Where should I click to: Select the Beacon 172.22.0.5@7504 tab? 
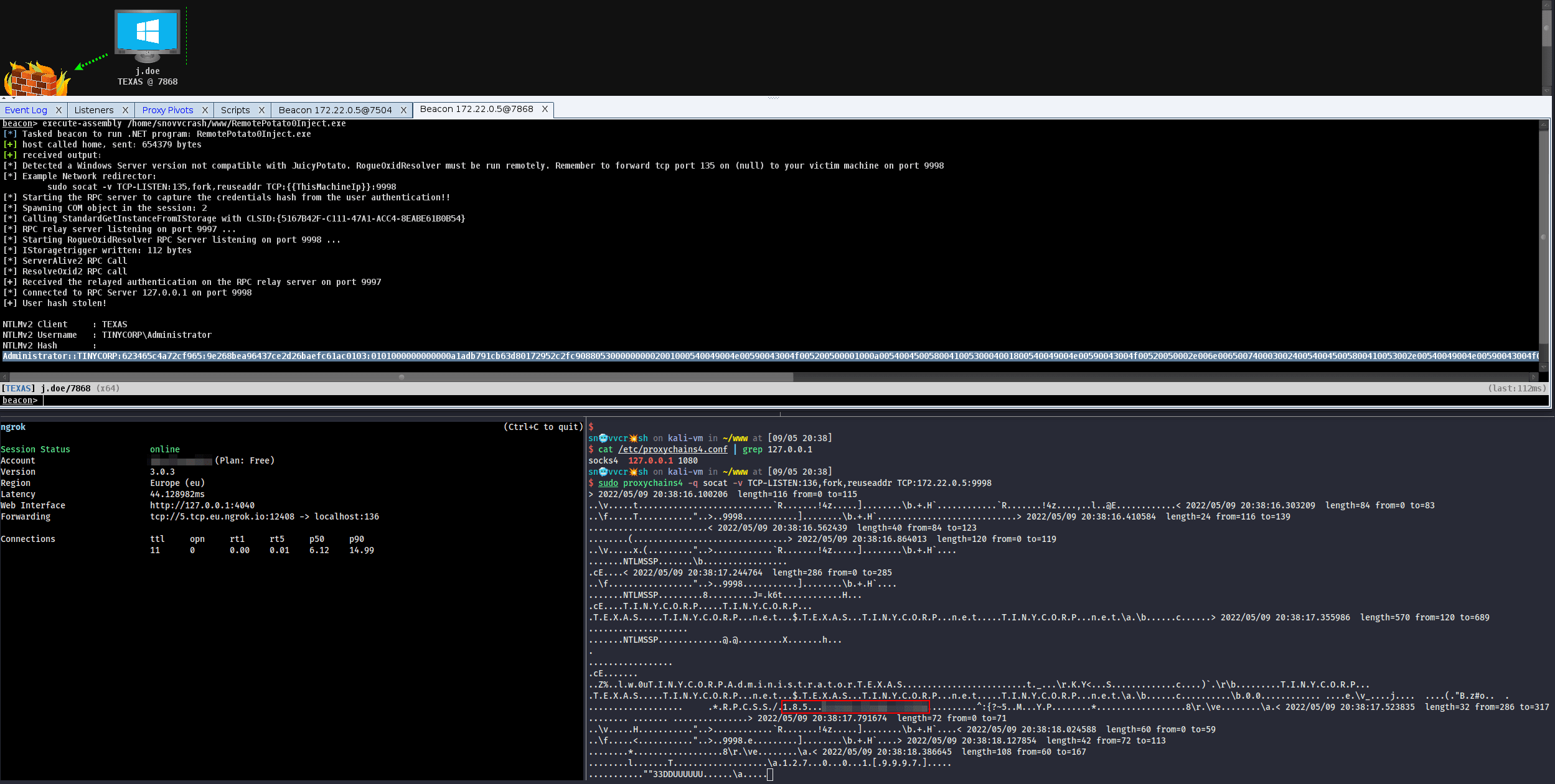tap(336, 110)
